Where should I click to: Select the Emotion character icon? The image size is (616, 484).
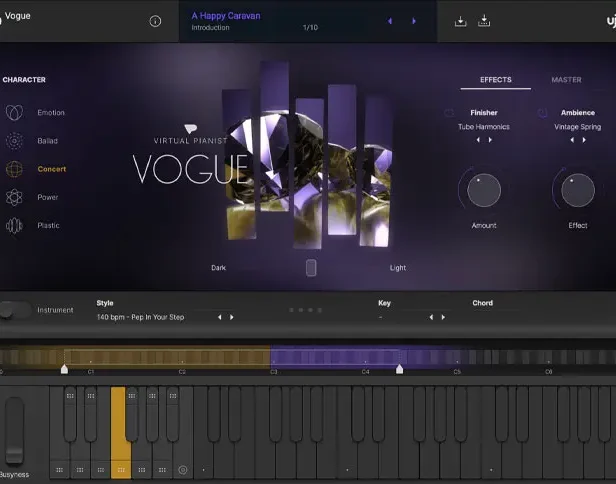(x=14, y=112)
